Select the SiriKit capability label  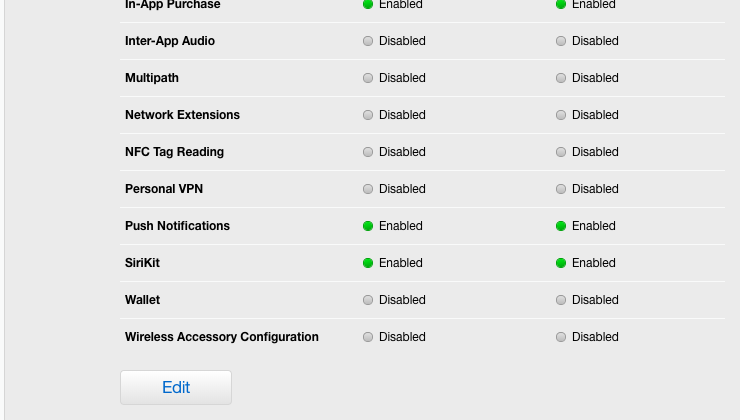coord(143,263)
